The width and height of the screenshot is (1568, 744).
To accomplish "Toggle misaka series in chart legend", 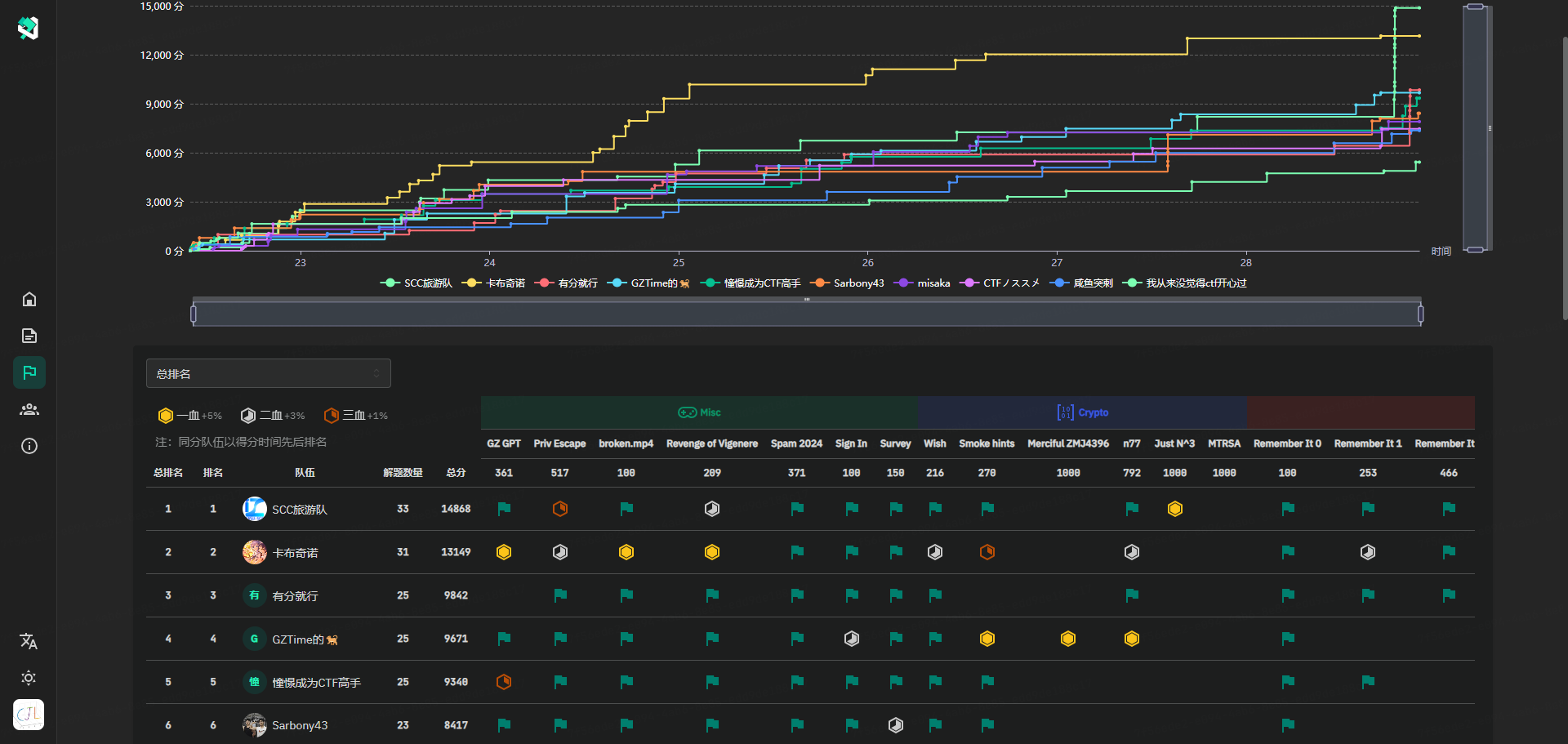I will [x=922, y=283].
